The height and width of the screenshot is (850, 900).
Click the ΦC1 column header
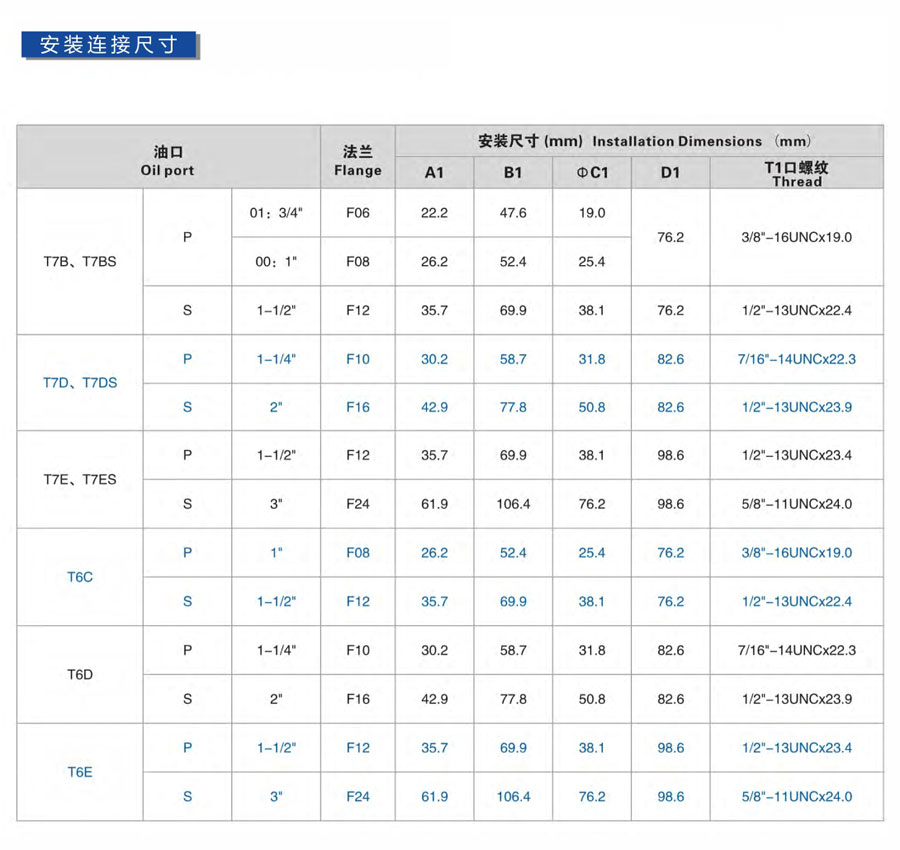(x=592, y=172)
